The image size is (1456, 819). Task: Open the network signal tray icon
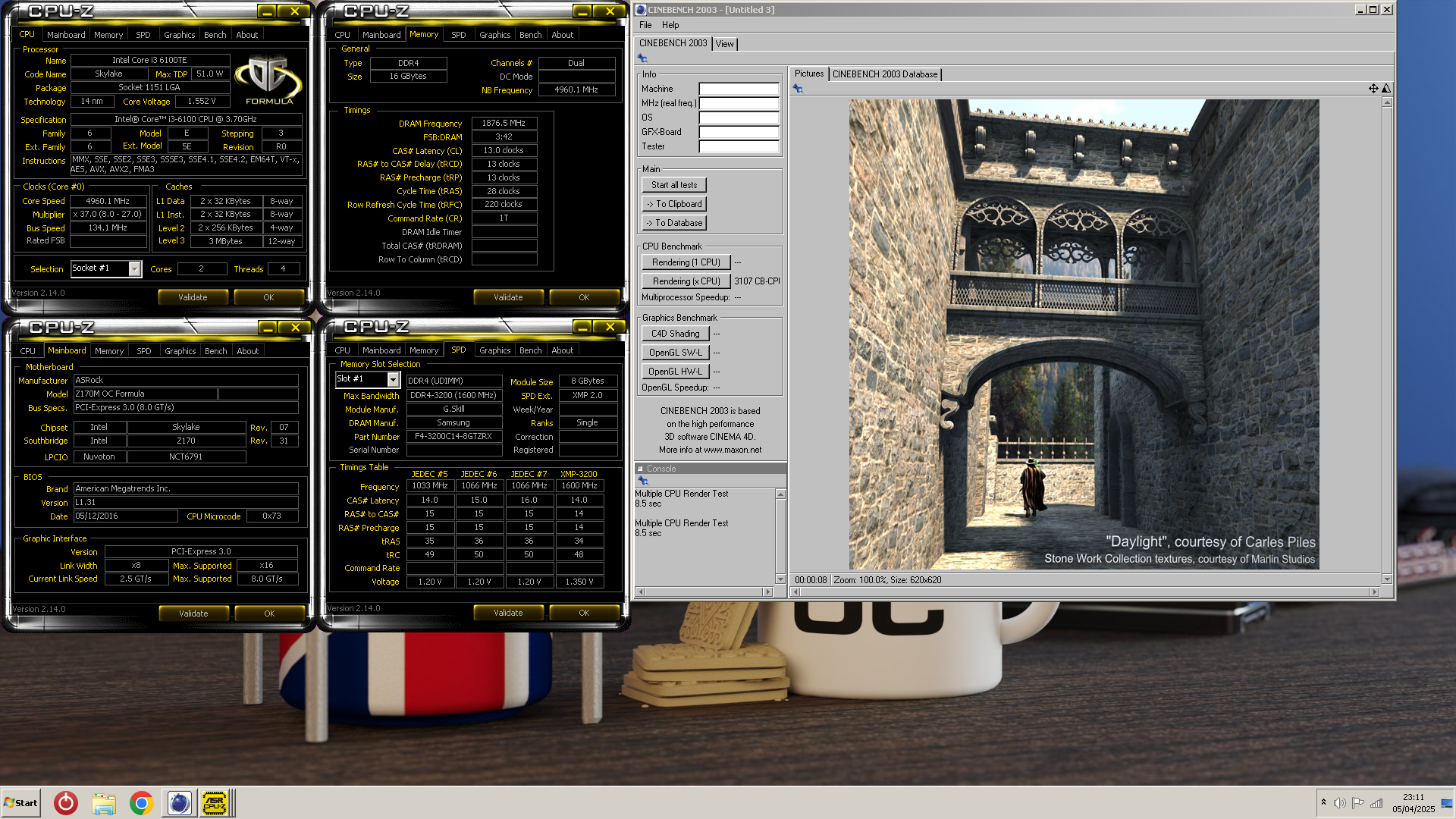pyautogui.click(x=1376, y=803)
